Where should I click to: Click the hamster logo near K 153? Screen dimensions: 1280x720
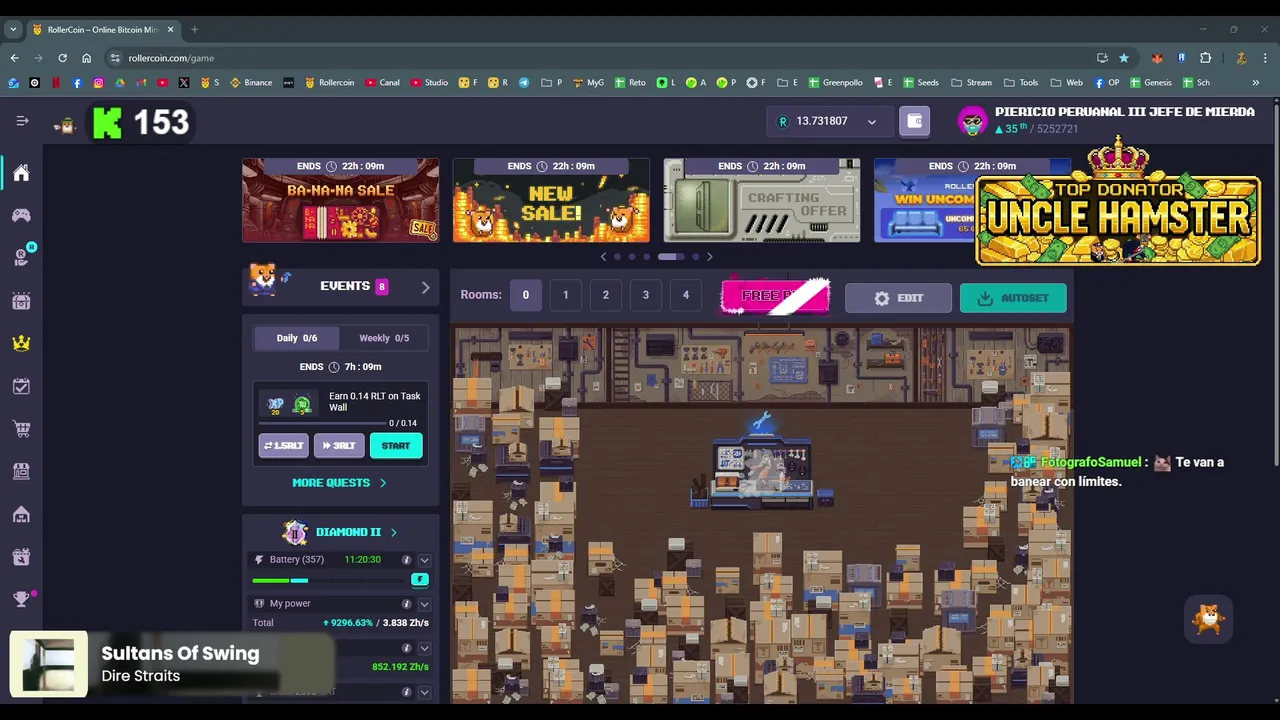[66, 124]
